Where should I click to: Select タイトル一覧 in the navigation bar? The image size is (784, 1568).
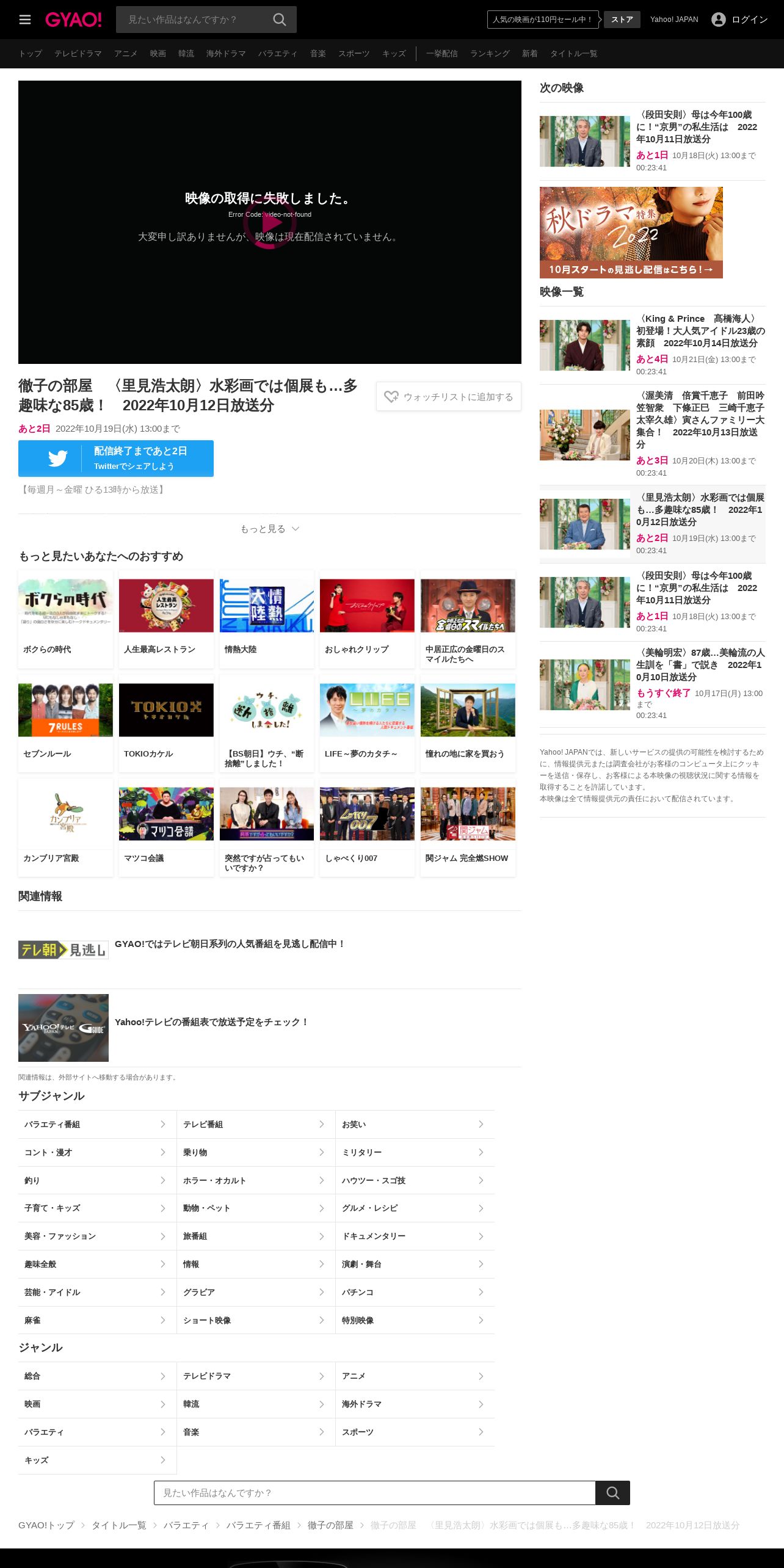[574, 54]
